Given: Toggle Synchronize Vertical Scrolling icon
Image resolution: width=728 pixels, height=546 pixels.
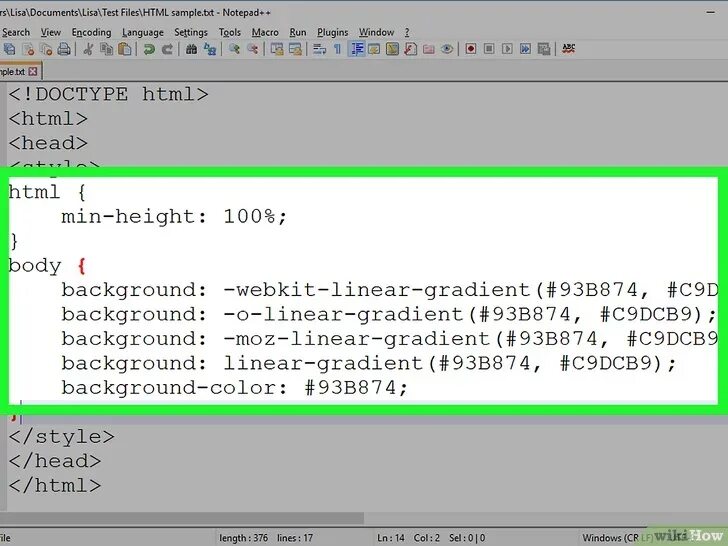Looking at the screenshot, I should 277,49.
